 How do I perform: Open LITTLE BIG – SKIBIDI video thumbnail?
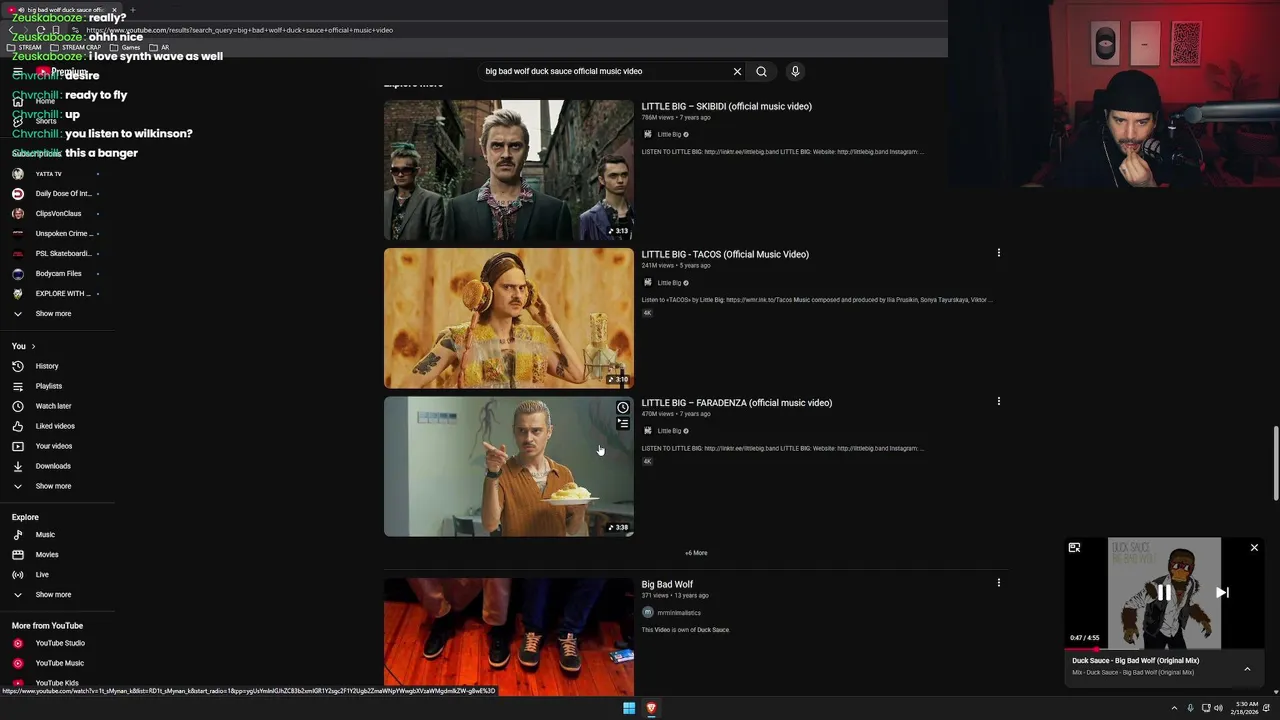pos(508,170)
